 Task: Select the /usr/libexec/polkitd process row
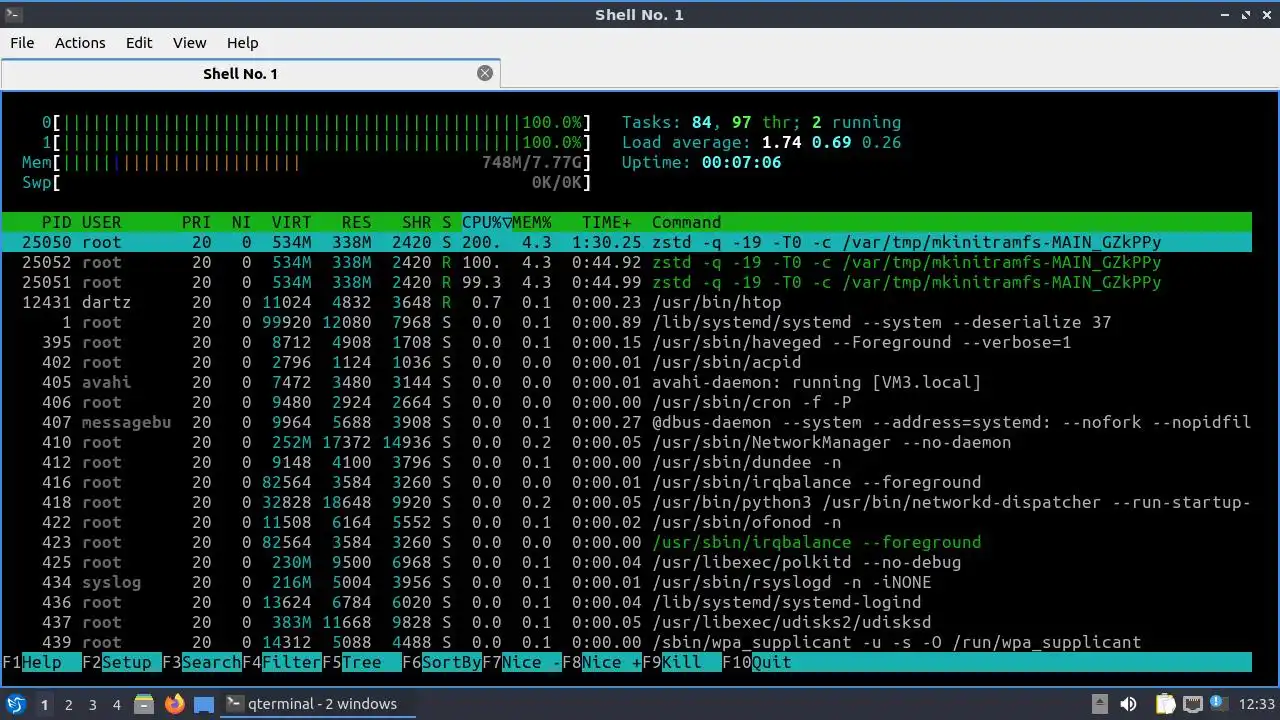pos(627,562)
